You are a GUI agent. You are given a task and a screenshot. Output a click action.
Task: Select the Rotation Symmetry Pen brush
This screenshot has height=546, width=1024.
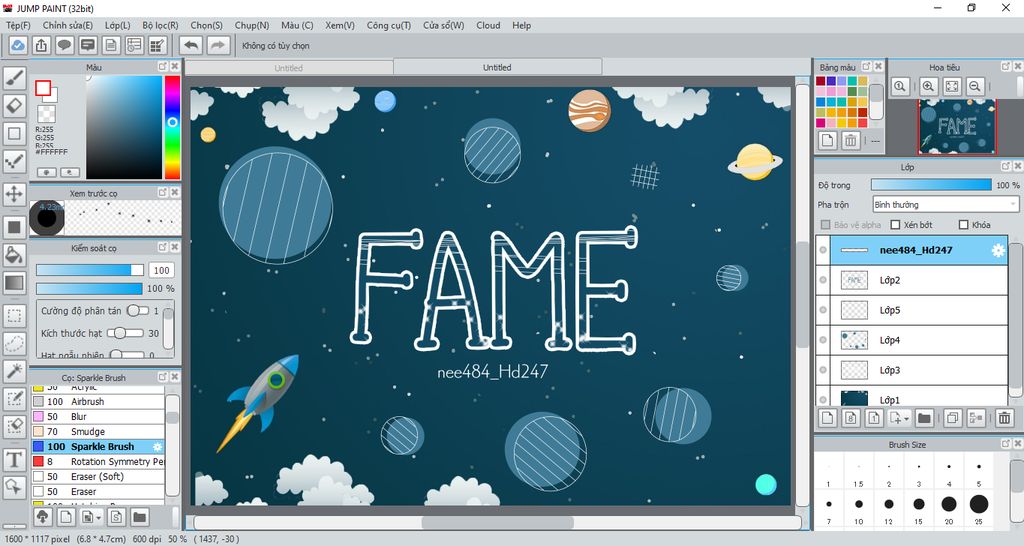coord(98,462)
